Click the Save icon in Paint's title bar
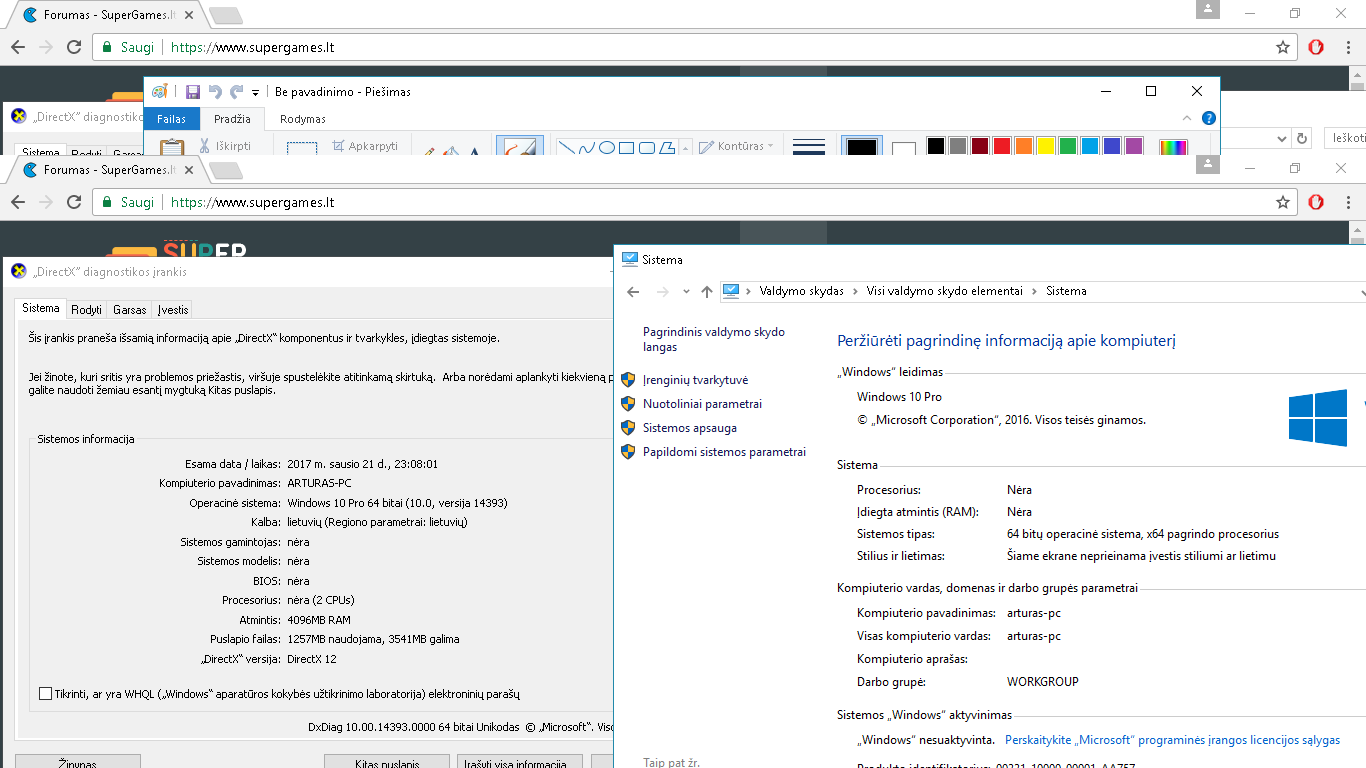The height and width of the screenshot is (768, 1366). pos(193,92)
